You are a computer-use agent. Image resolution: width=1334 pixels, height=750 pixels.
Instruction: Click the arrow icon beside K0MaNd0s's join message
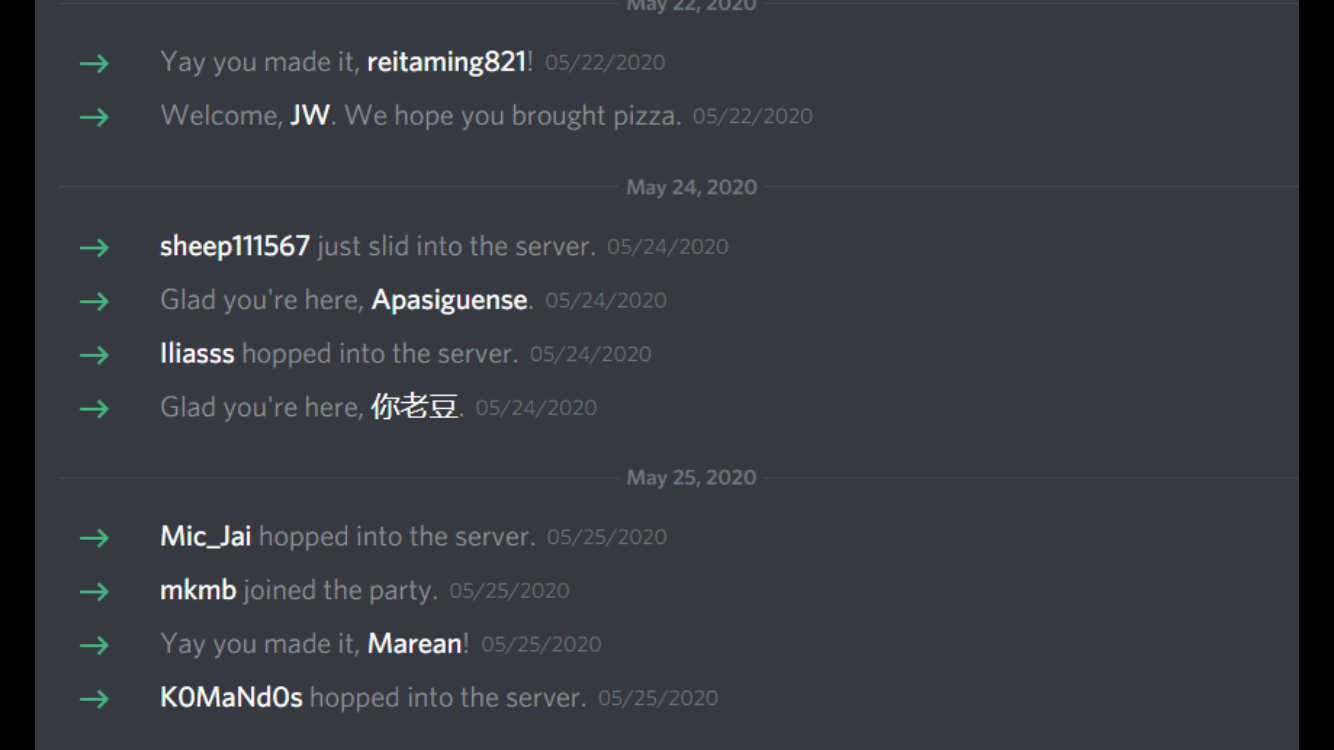(x=94, y=699)
